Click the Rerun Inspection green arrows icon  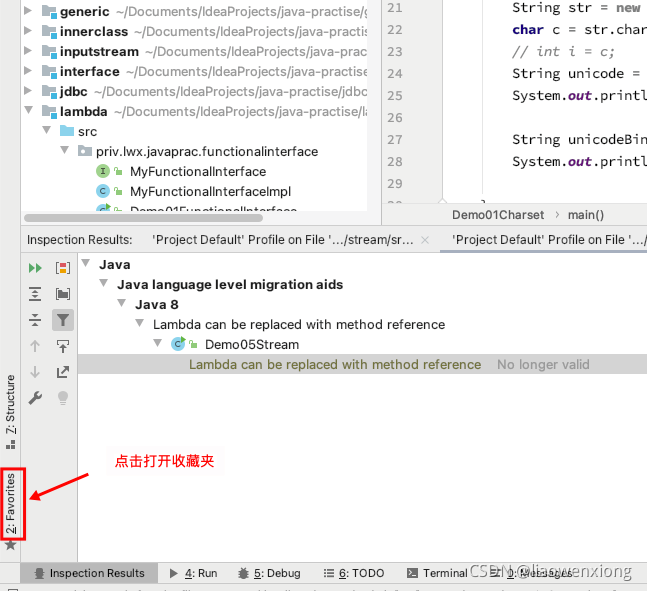pyautogui.click(x=35, y=268)
